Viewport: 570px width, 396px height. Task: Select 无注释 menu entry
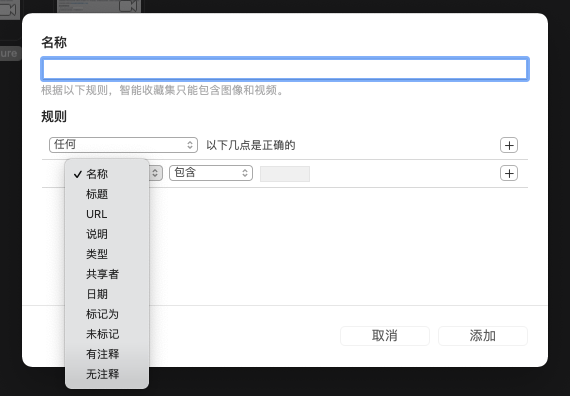click(x=107, y=374)
